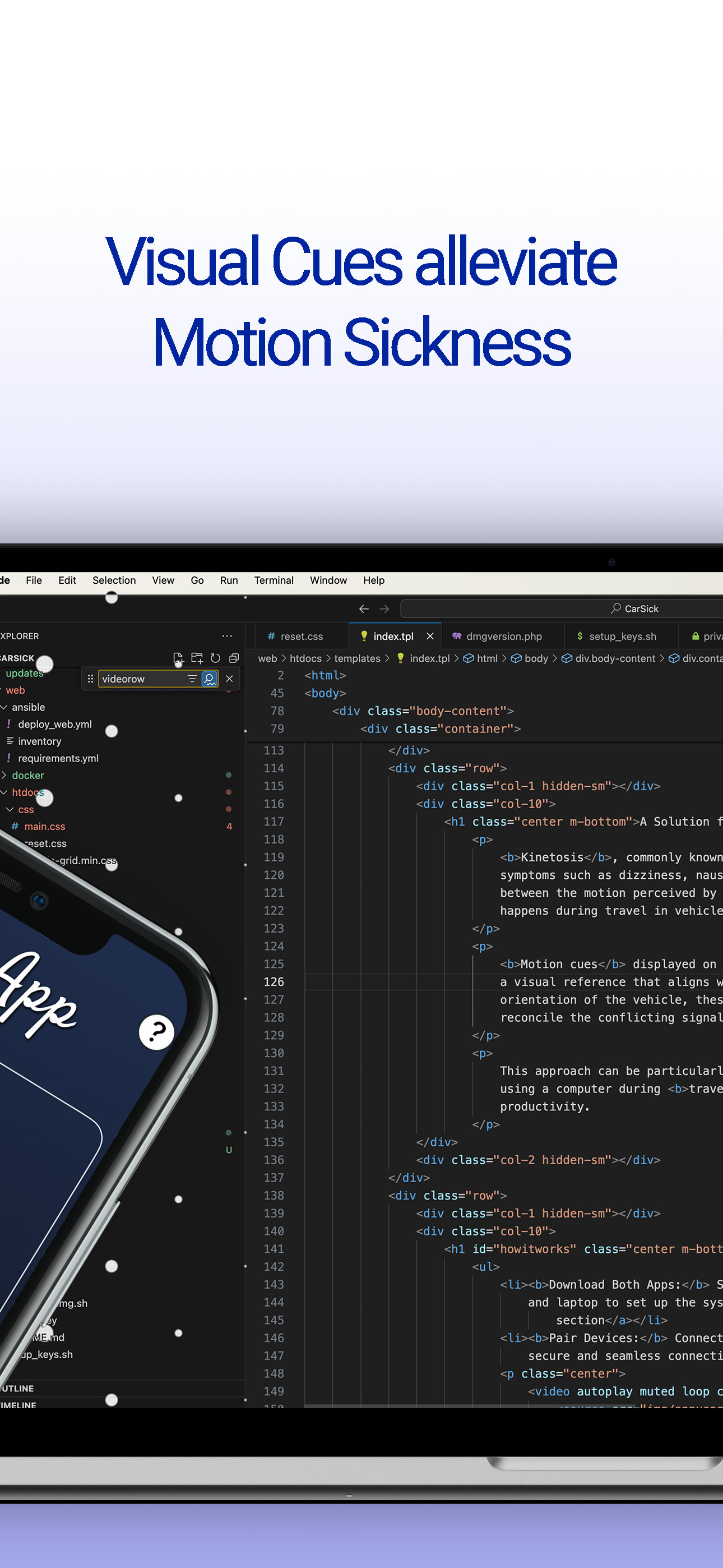Close the index.tpl tab
Image resolution: width=723 pixels, height=1568 pixels.
pyautogui.click(x=430, y=636)
